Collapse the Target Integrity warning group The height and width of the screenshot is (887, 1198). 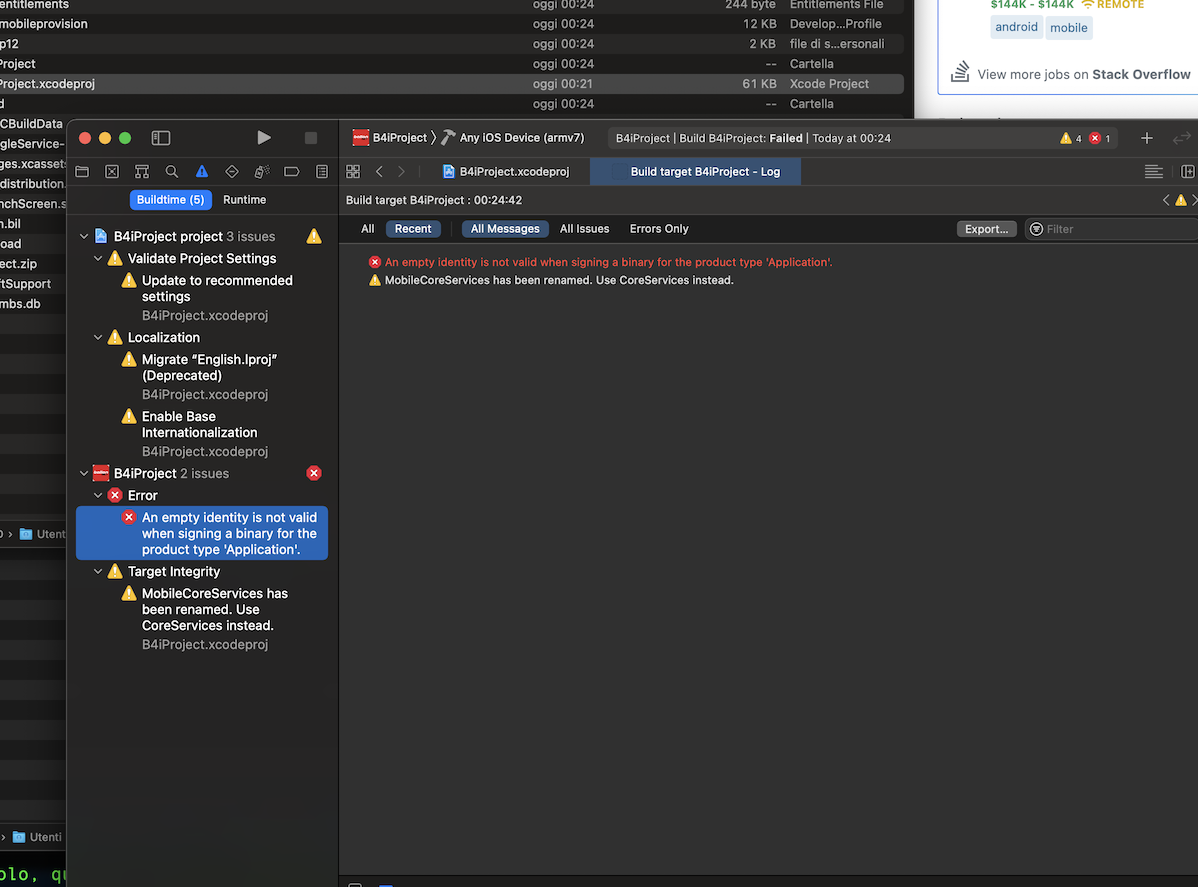[98, 571]
